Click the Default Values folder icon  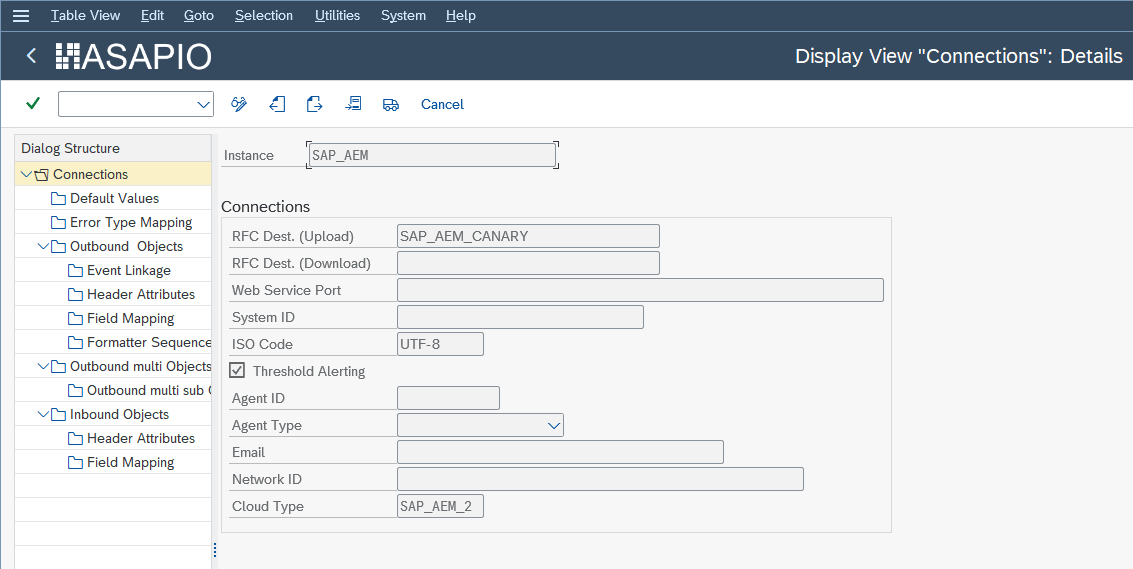(x=59, y=198)
